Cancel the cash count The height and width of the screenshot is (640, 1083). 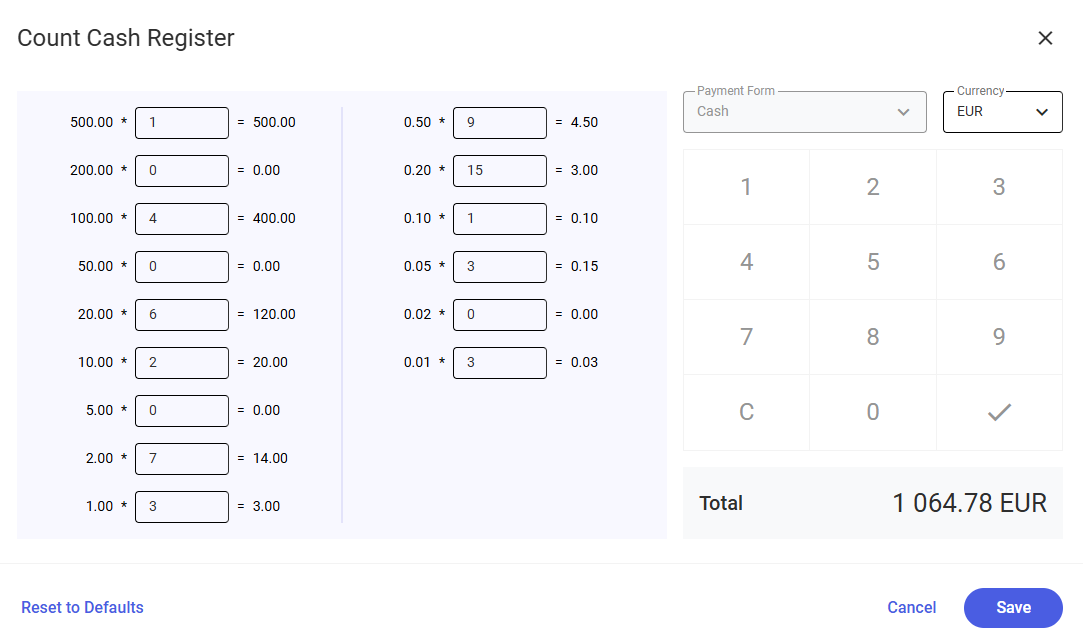(x=911, y=608)
